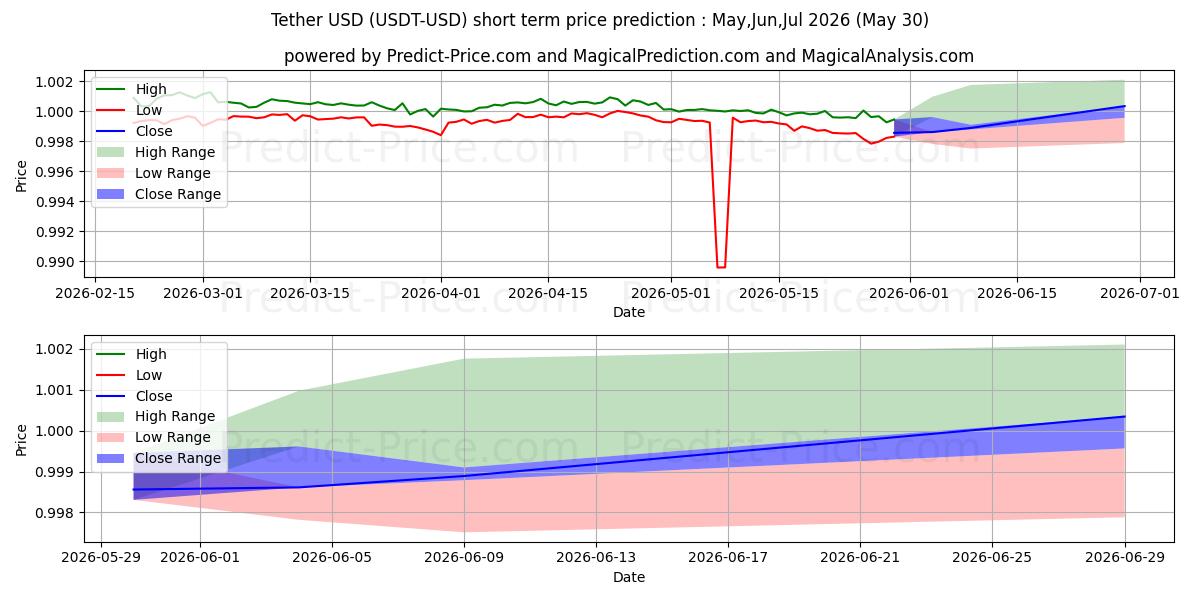This screenshot has width=1200, height=600.
Task: Select date tick '2026-03-01'
Action: click(203, 293)
